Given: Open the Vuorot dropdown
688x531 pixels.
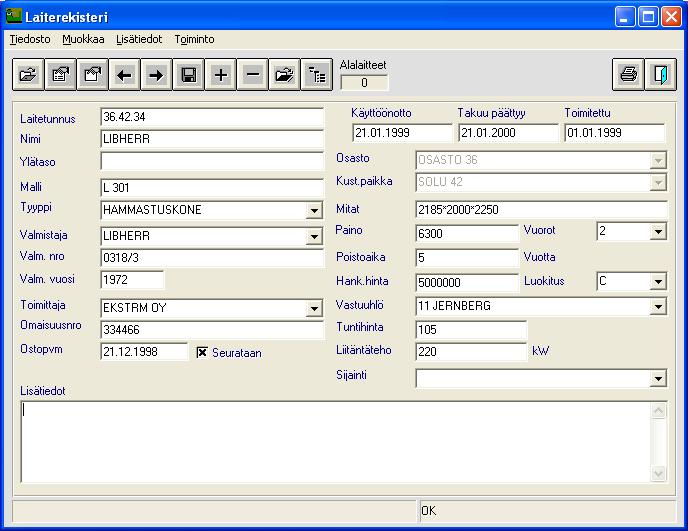Looking at the screenshot, I should tap(658, 232).
